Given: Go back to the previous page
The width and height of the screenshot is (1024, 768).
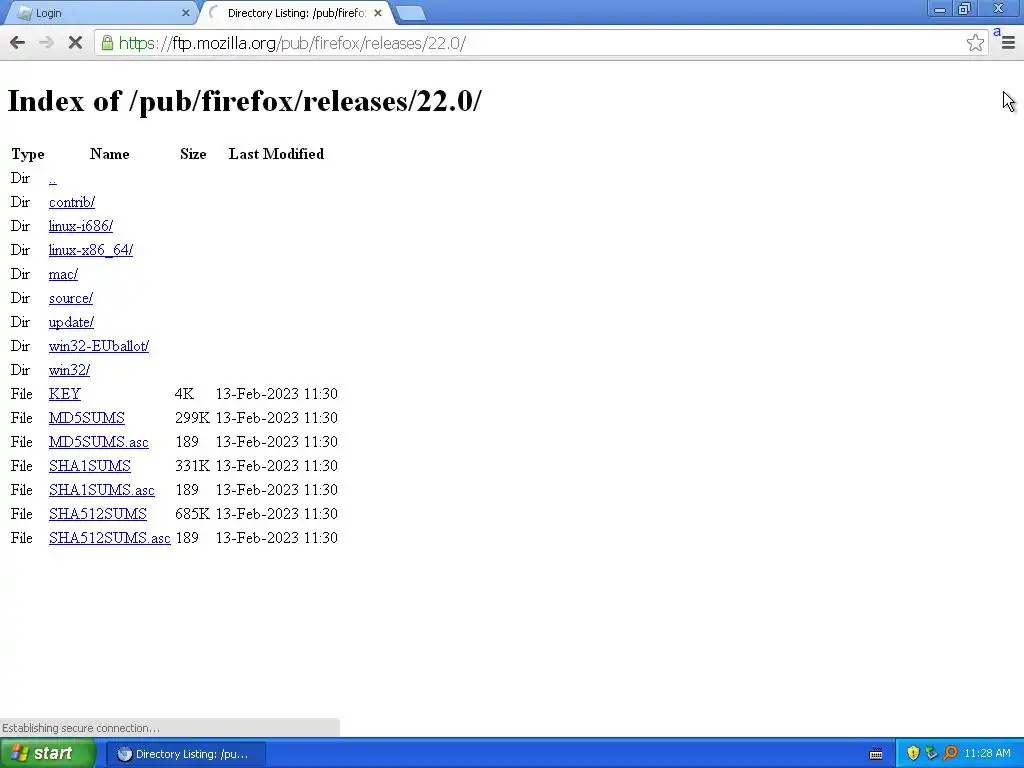Looking at the screenshot, I should 18,43.
